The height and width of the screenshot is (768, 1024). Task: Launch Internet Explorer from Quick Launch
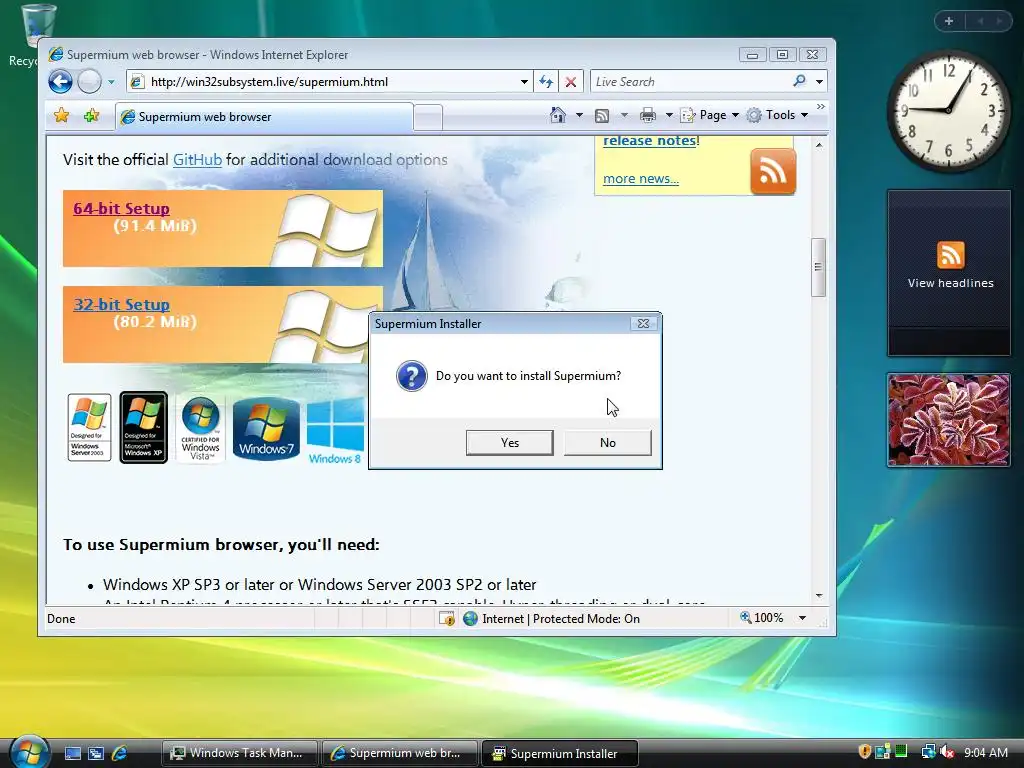click(120, 753)
